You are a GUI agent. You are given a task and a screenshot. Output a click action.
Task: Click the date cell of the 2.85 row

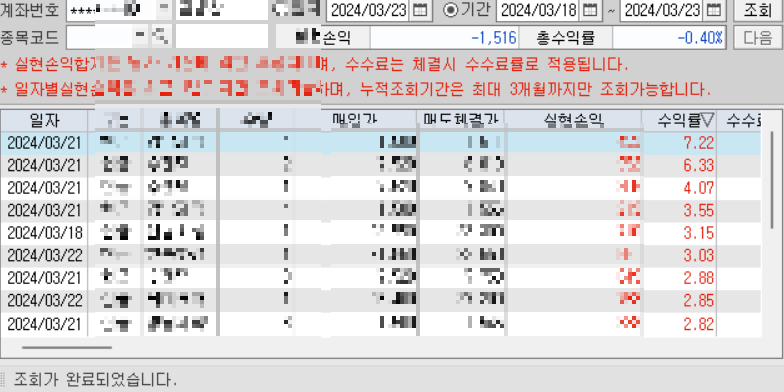pos(45,301)
